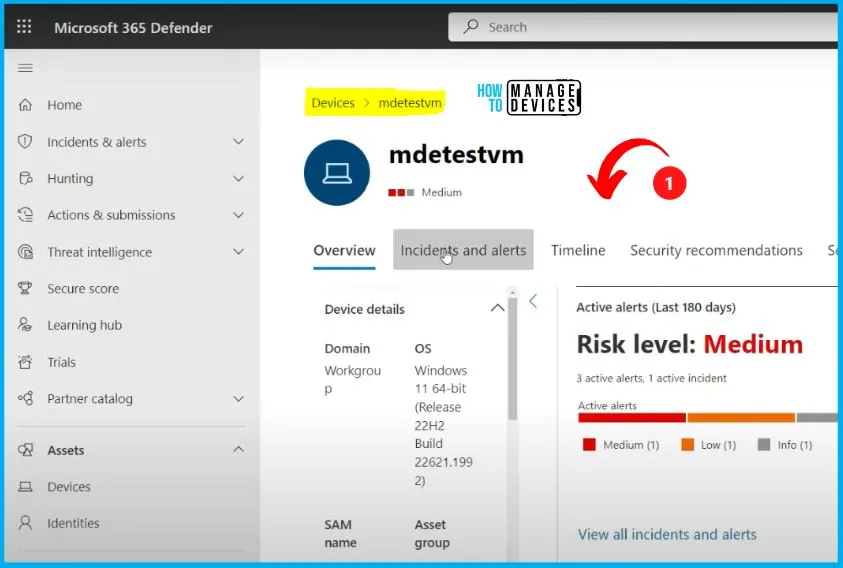Collapse the Device details section
This screenshot has width=843, height=568.
497,308
